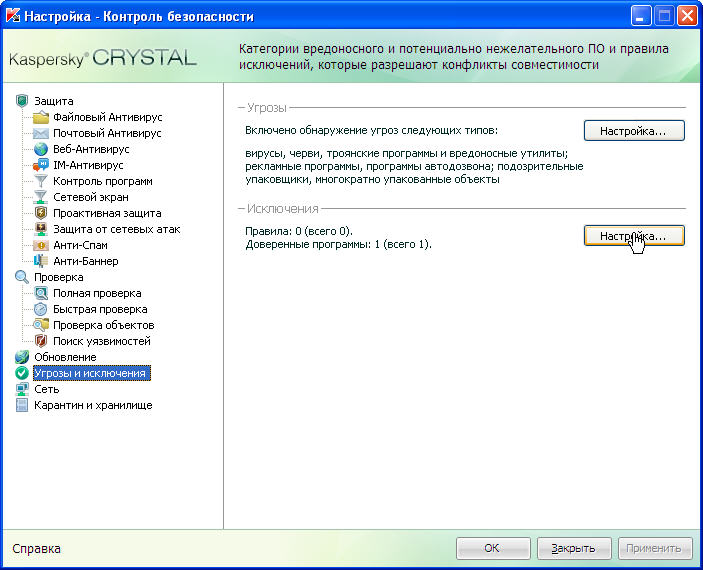Click the text Включено обнаружение угроз следующих типов
This screenshot has width=703, height=570.
(x=371, y=131)
